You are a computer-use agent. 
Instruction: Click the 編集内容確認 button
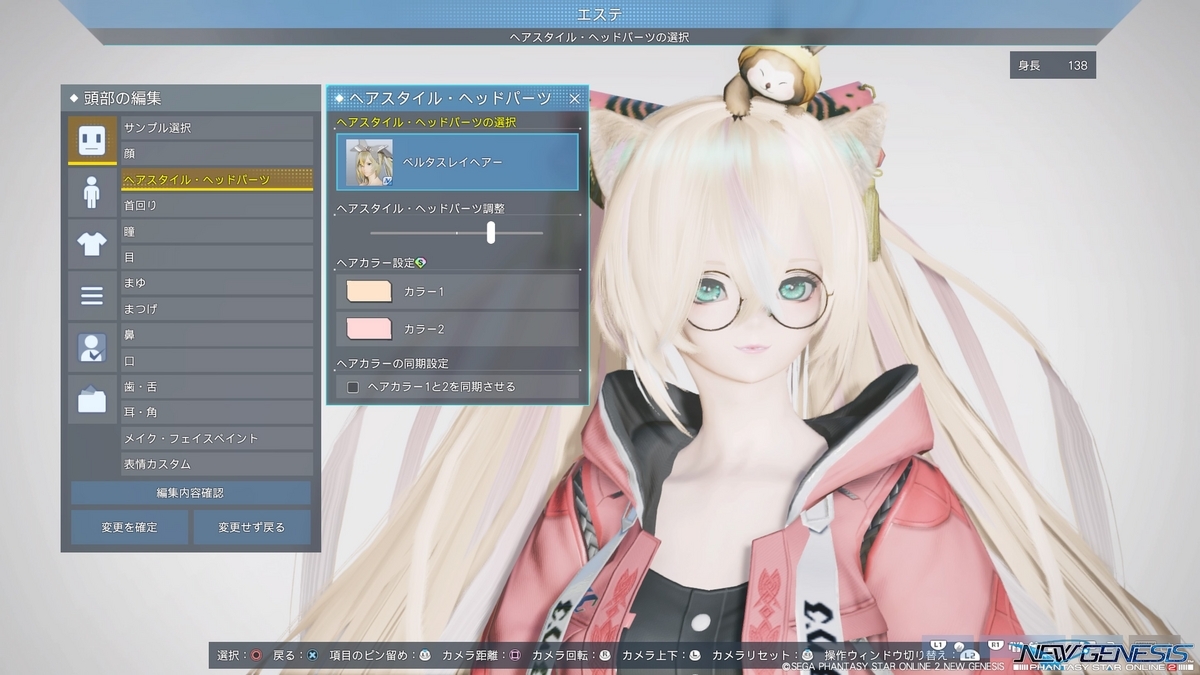(191, 493)
